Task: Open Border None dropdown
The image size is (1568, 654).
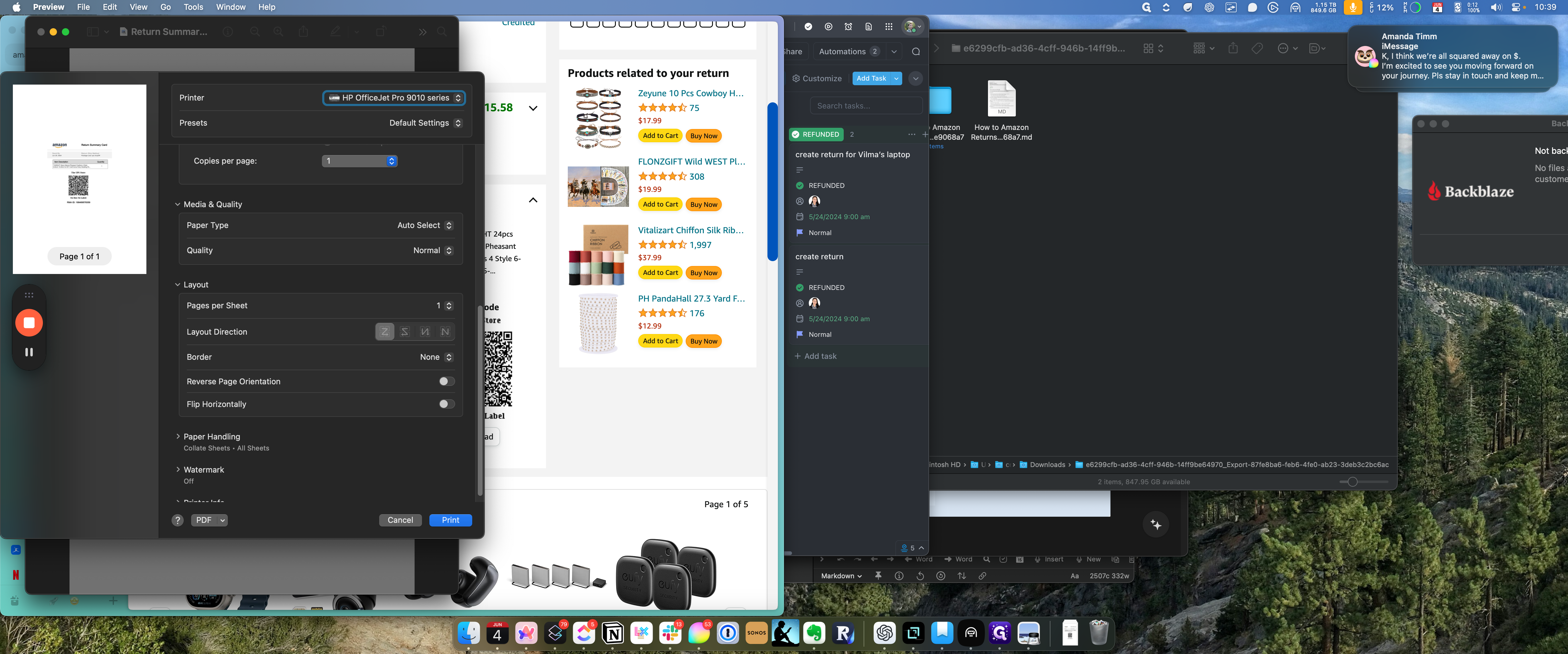Action: pos(436,357)
